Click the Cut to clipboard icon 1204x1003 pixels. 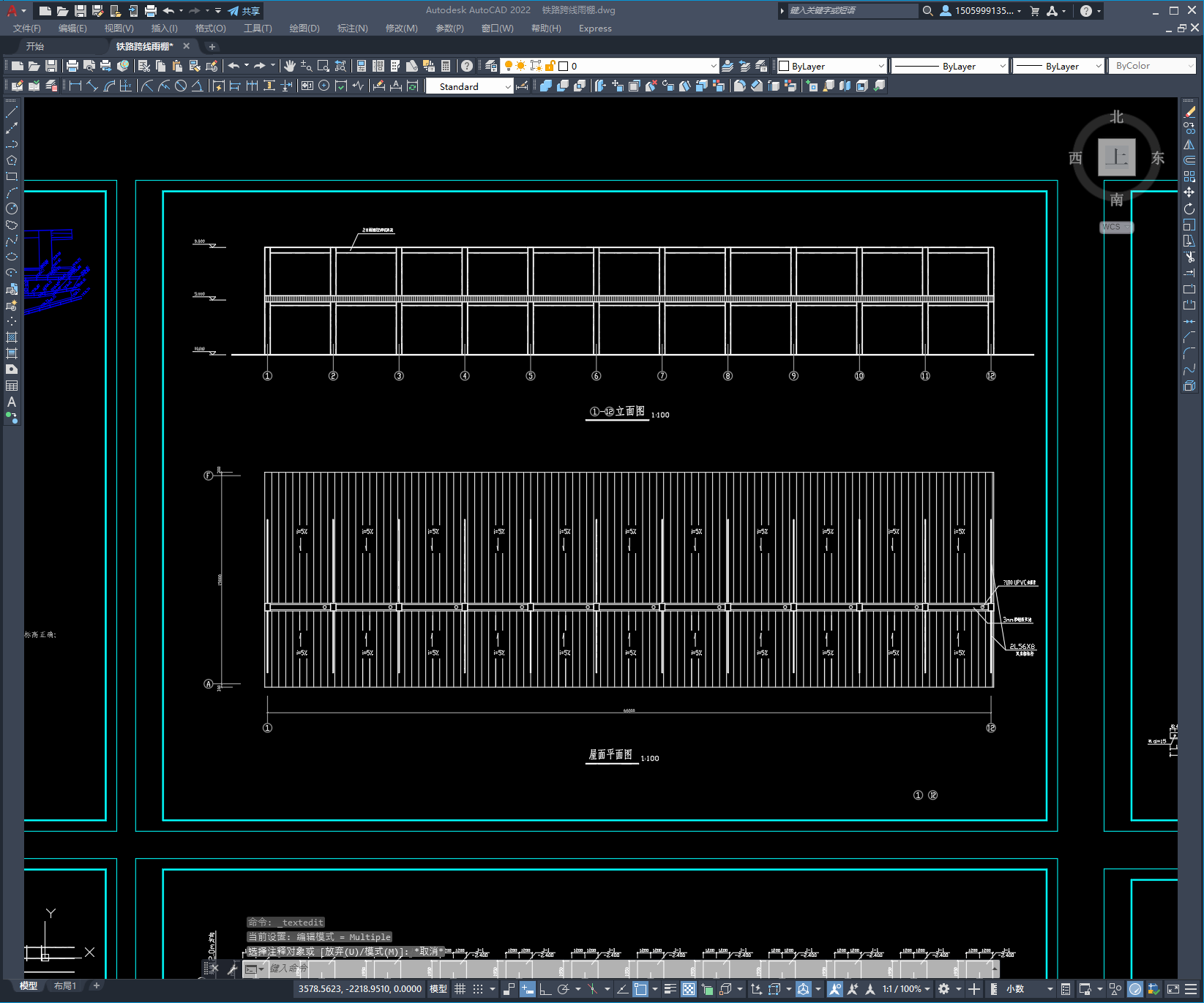click(143, 66)
